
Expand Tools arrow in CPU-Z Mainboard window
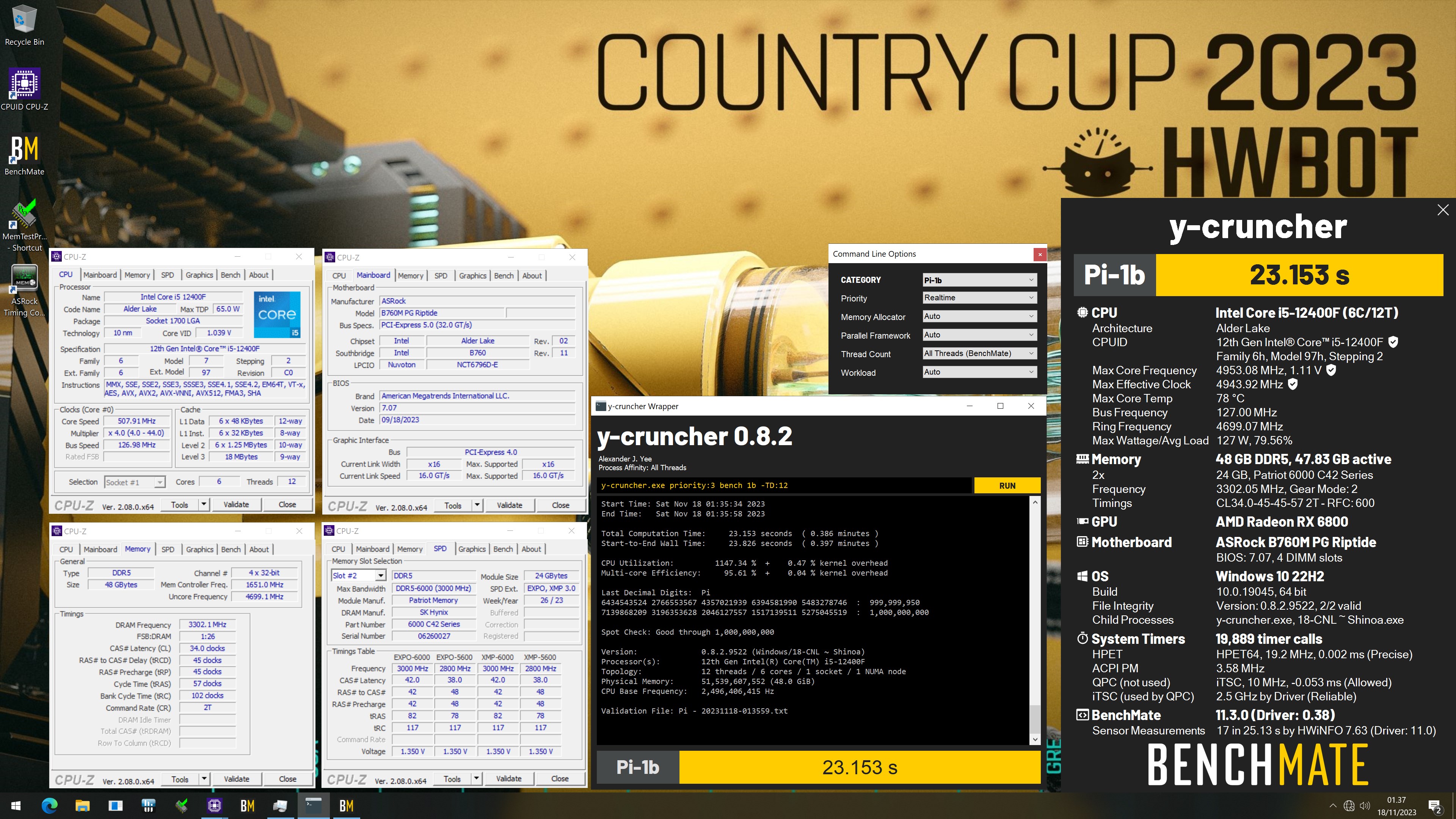(477, 505)
